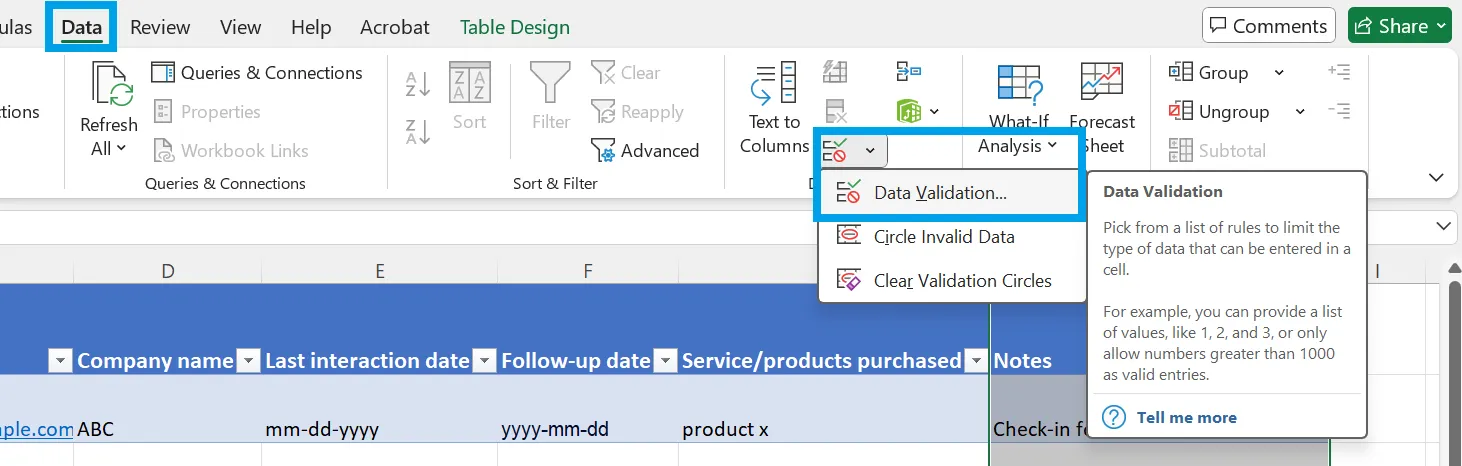Viewport: 1462px width, 466px height.
Task: Open the Company name filter dropdown
Action: click(248, 361)
